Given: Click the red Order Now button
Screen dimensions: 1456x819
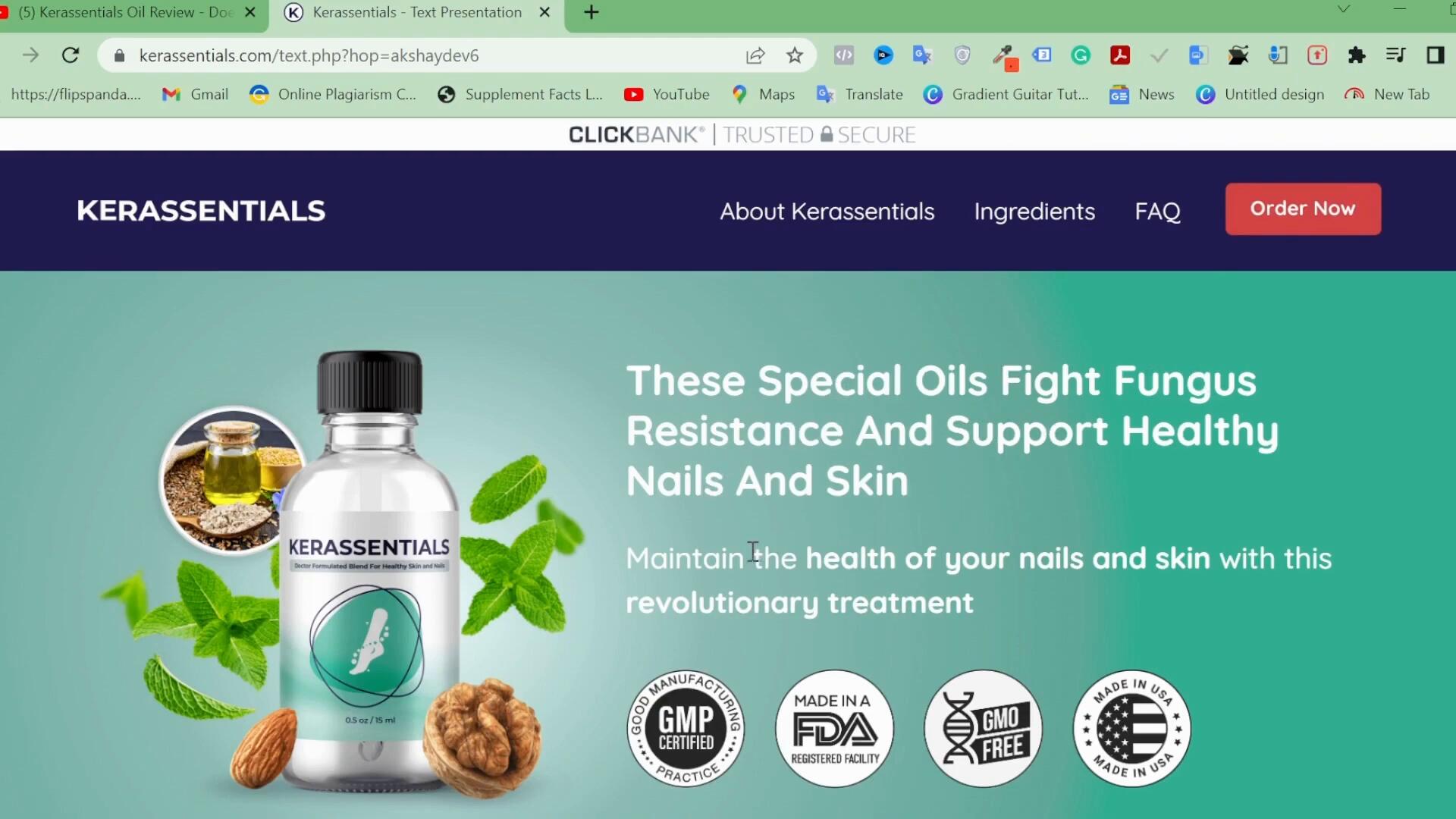Looking at the screenshot, I should pos(1303,209).
